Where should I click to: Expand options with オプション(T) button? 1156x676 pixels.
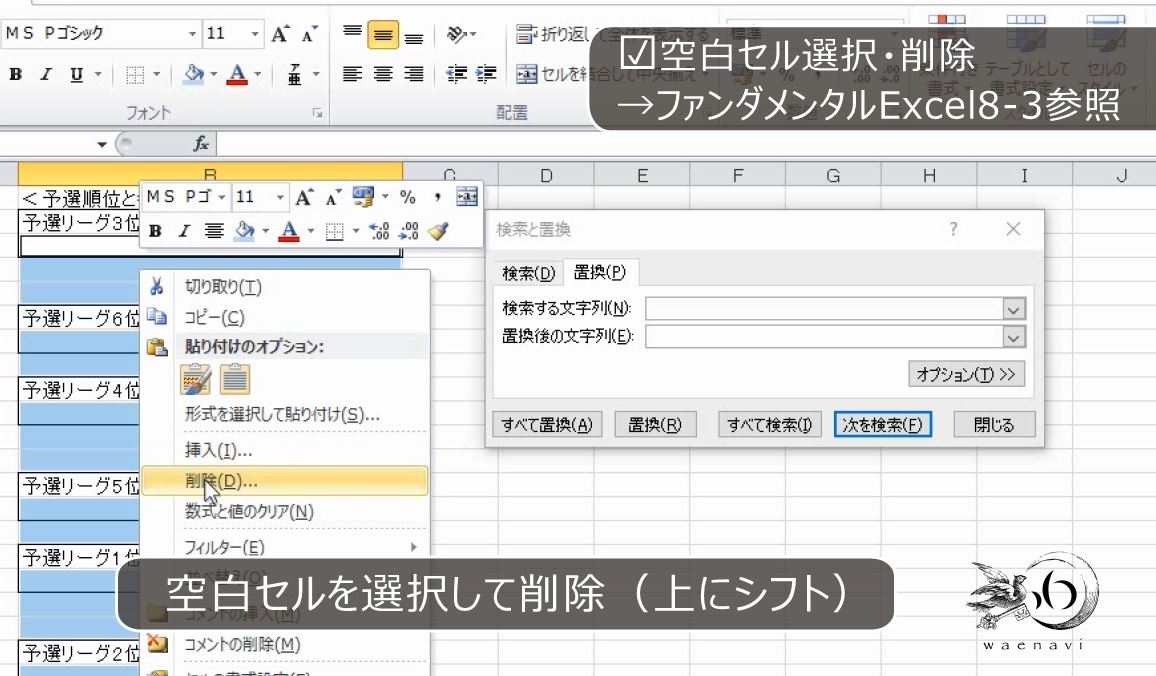click(966, 374)
